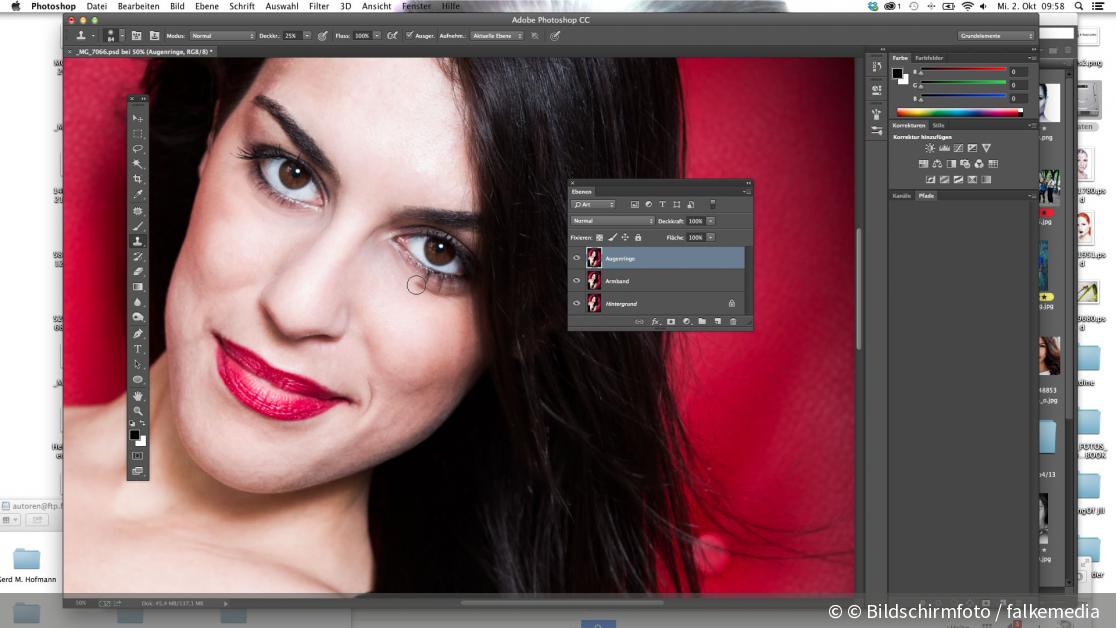Switch to the Farbfelder tab
This screenshot has width=1116, height=628.
pos(929,58)
